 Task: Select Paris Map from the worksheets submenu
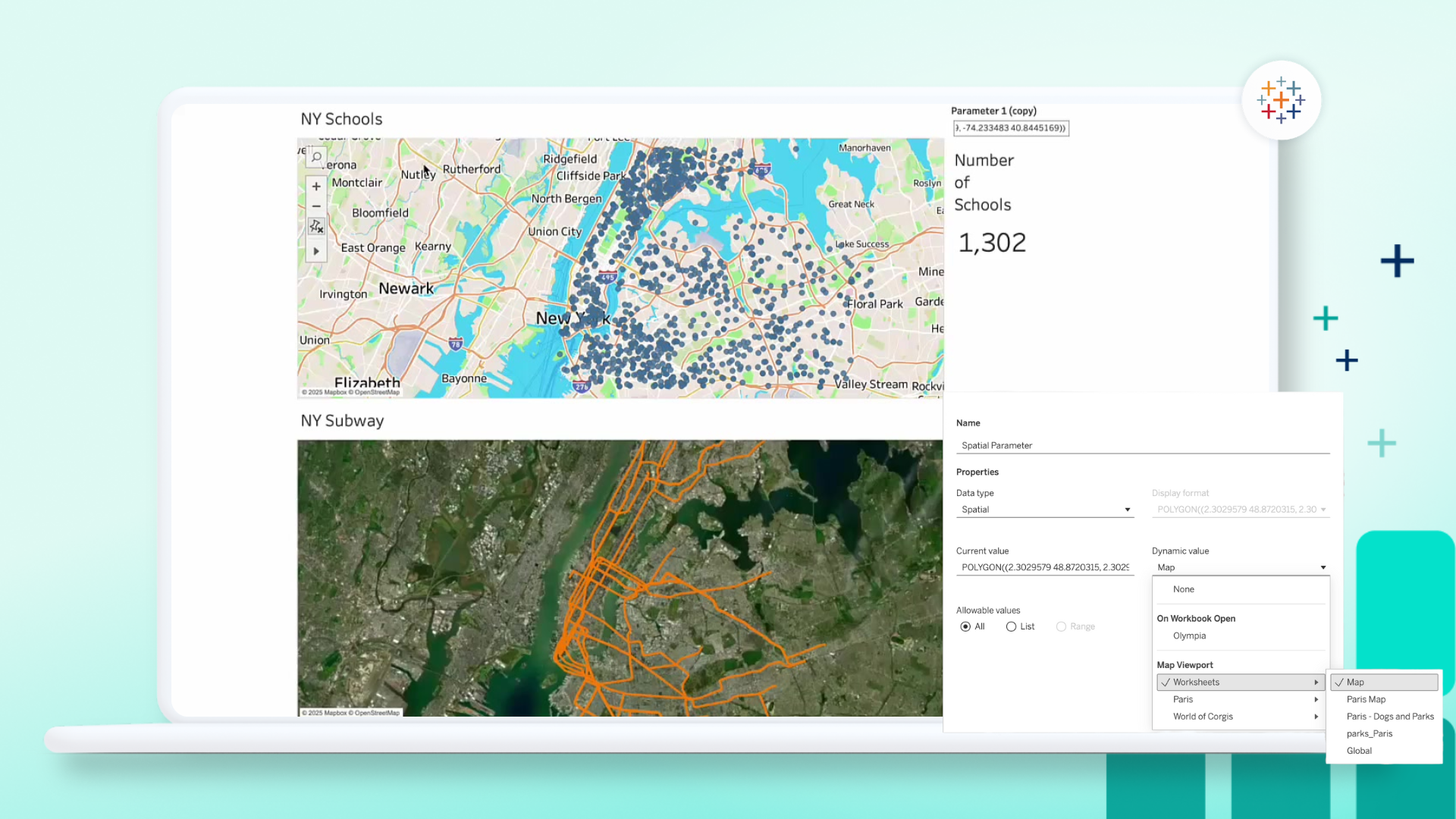(1366, 699)
